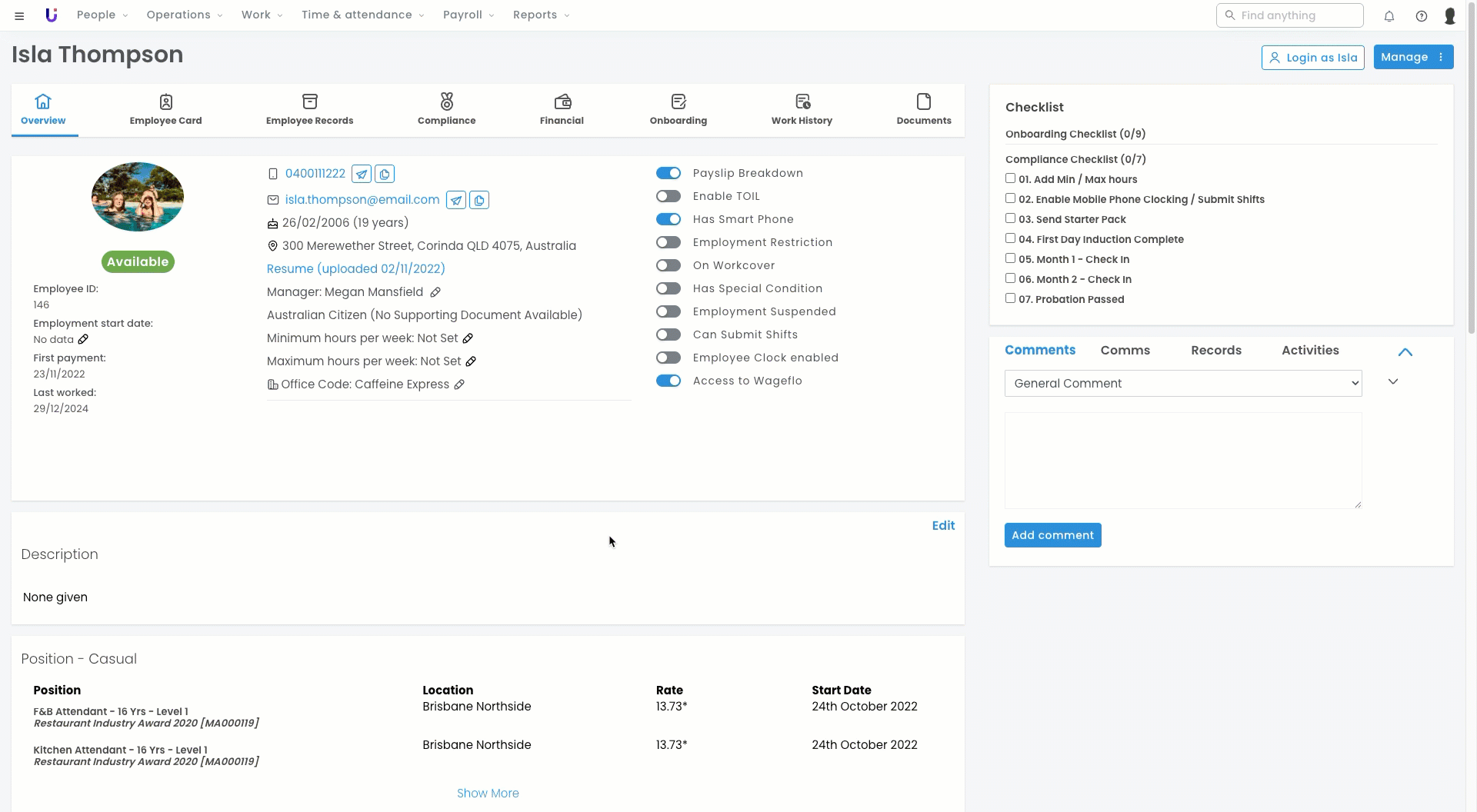The height and width of the screenshot is (812, 1477).
Task: Copy the email address using copy icon
Action: (x=479, y=200)
